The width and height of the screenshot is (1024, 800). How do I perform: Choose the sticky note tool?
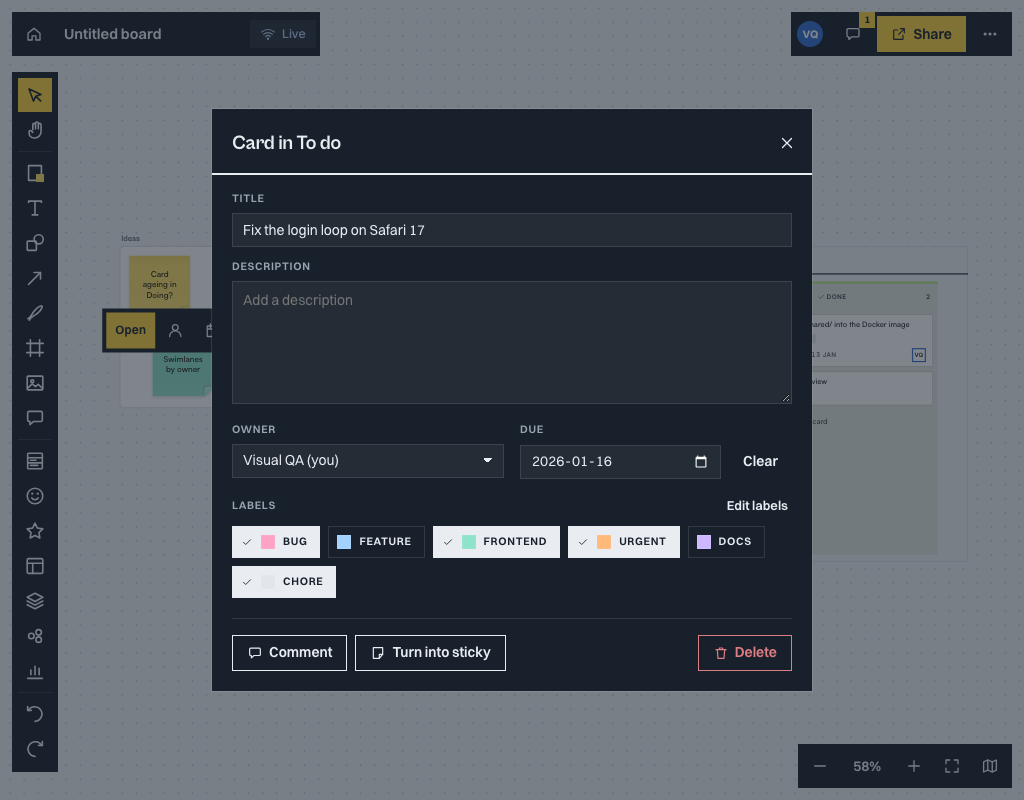tap(35, 173)
